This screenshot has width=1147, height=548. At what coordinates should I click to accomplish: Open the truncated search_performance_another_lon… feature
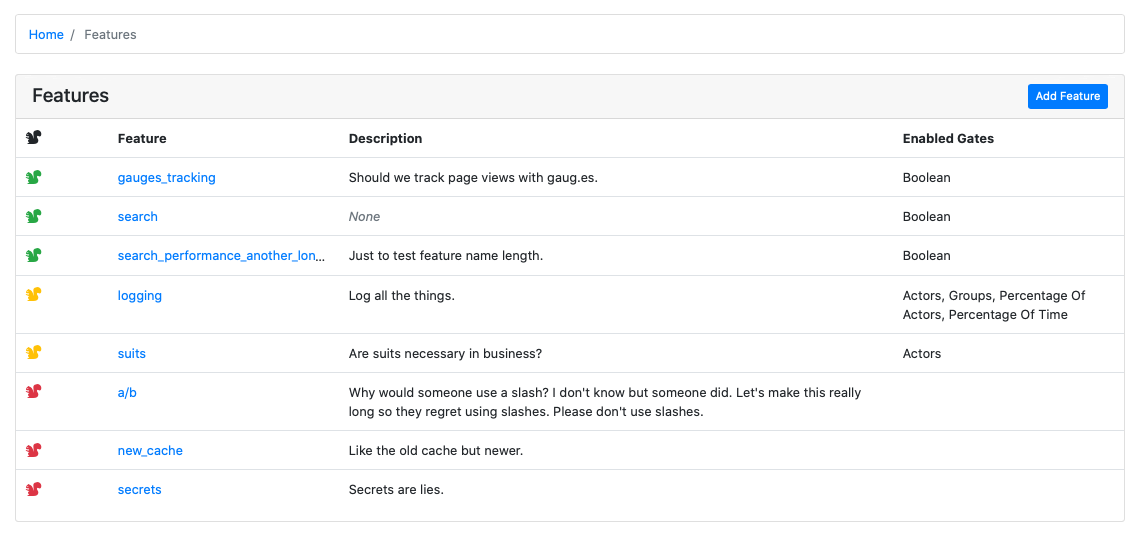point(222,256)
